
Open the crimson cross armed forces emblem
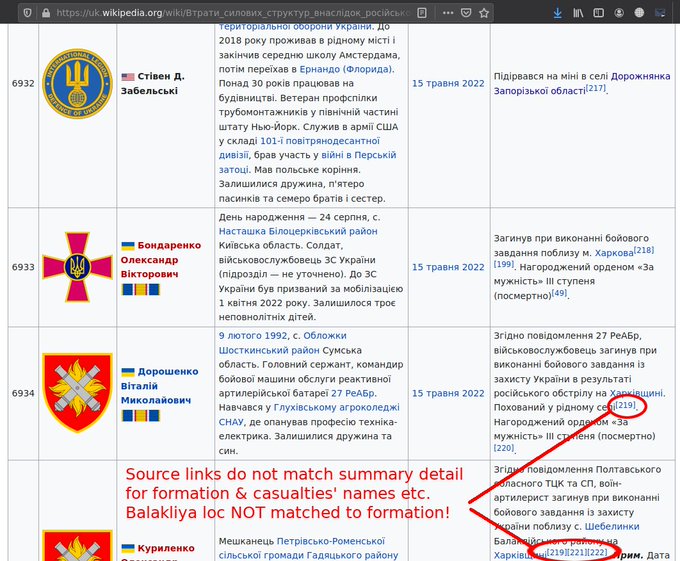(x=77, y=267)
